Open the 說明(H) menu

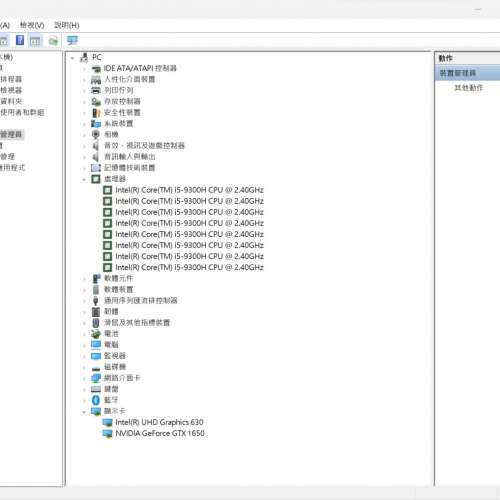[x=67, y=25]
